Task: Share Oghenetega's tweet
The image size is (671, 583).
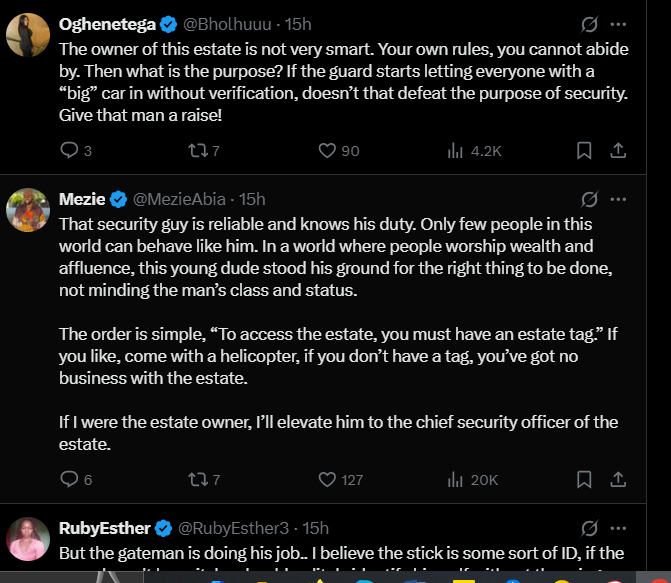Action: pos(618,151)
